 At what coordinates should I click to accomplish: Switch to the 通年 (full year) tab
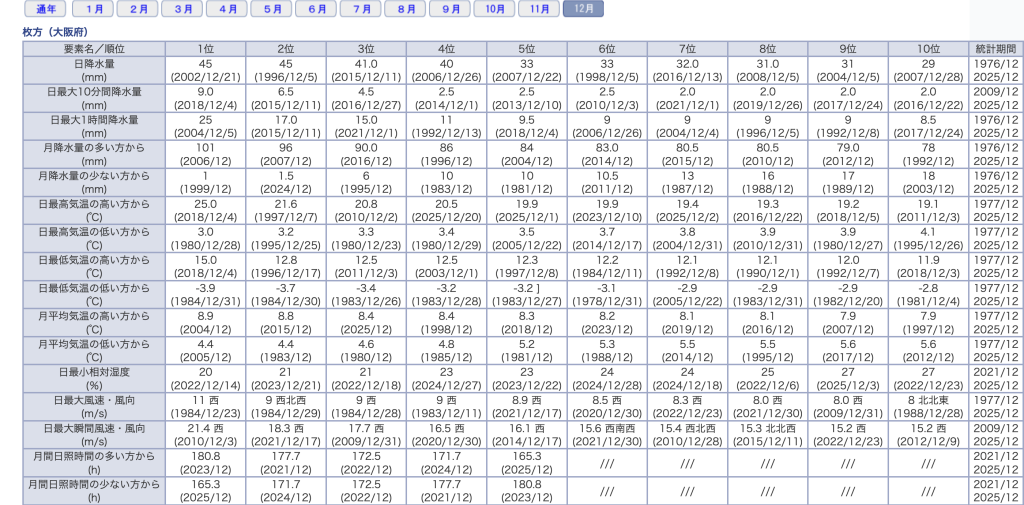pyautogui.click(x=45, y=9)
